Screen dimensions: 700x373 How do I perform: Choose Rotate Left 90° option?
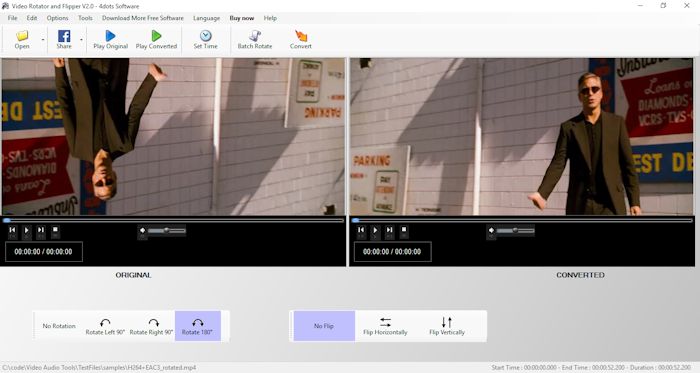(105, 326)
